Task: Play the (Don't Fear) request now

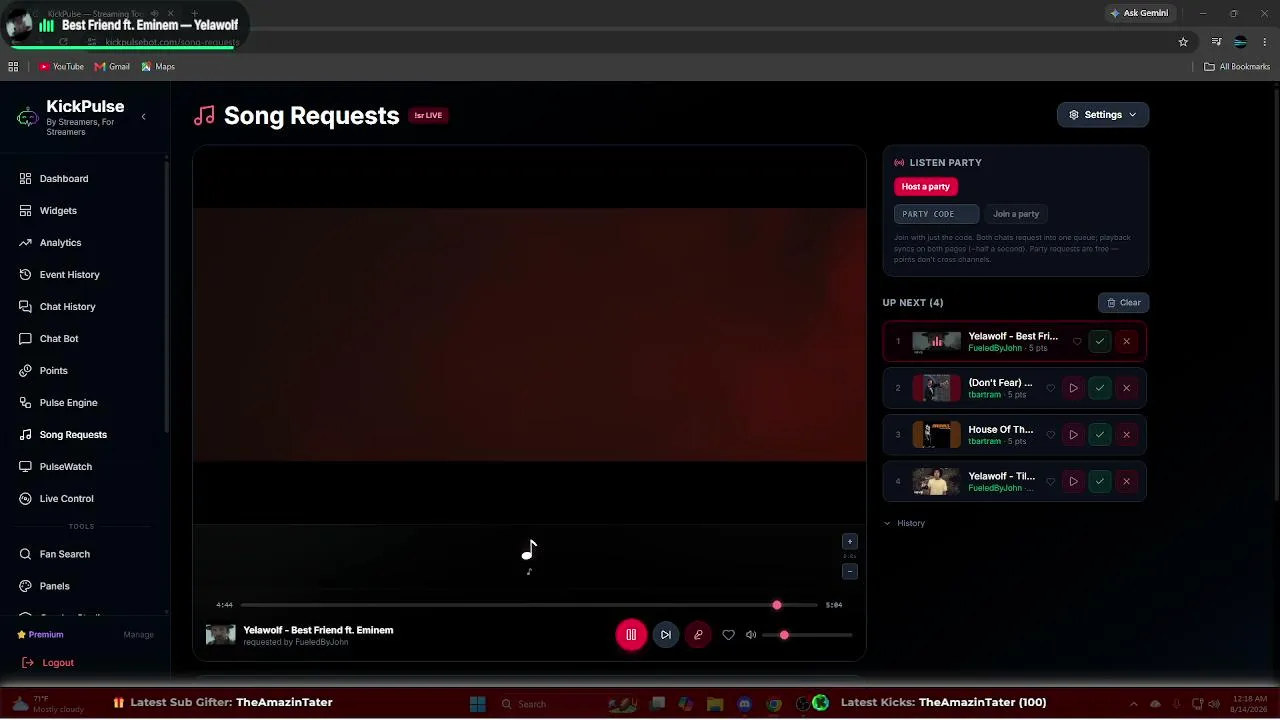Action: point(1073,388)
